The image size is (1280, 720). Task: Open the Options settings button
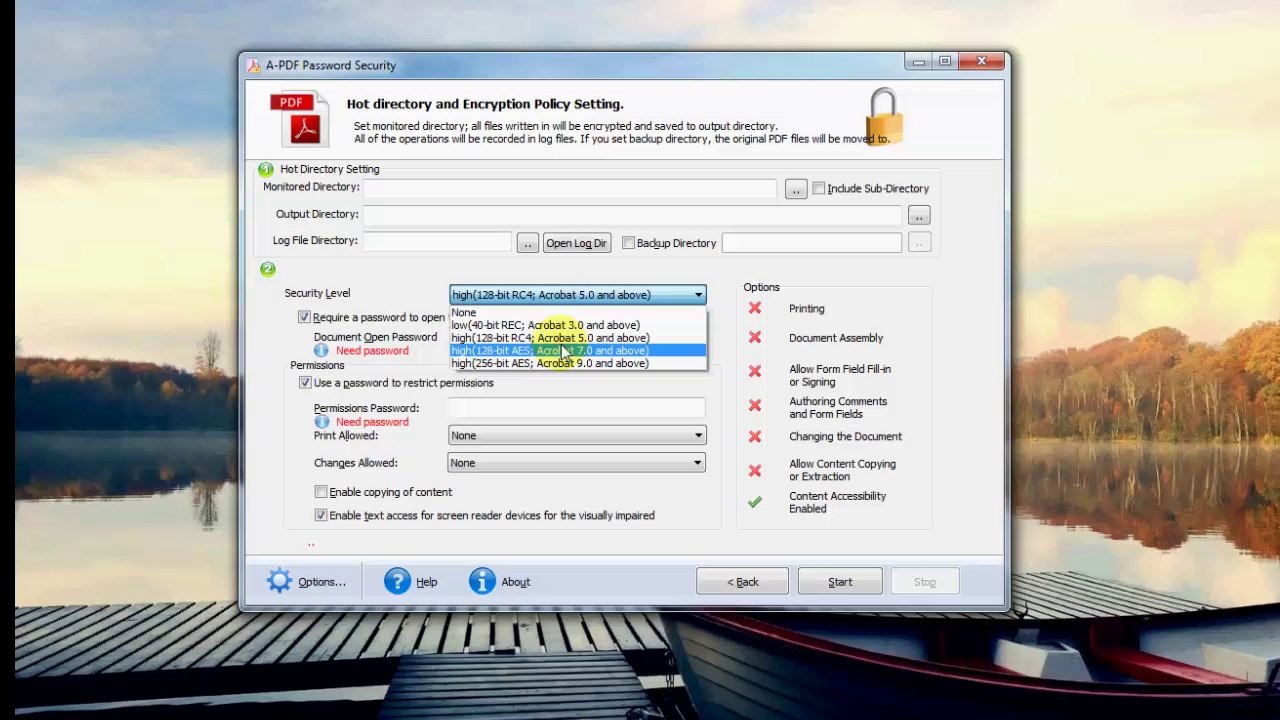[306, 582]
